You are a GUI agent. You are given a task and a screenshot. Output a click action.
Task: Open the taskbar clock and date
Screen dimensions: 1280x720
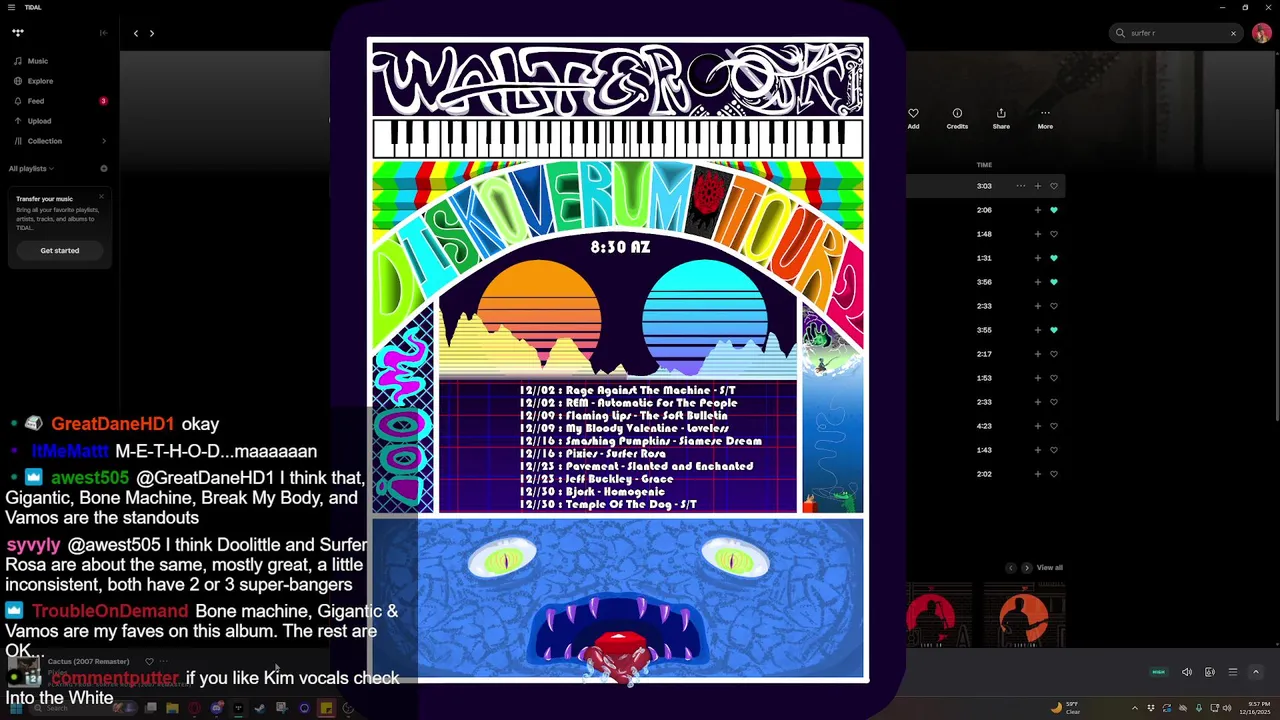[1254, 708]
